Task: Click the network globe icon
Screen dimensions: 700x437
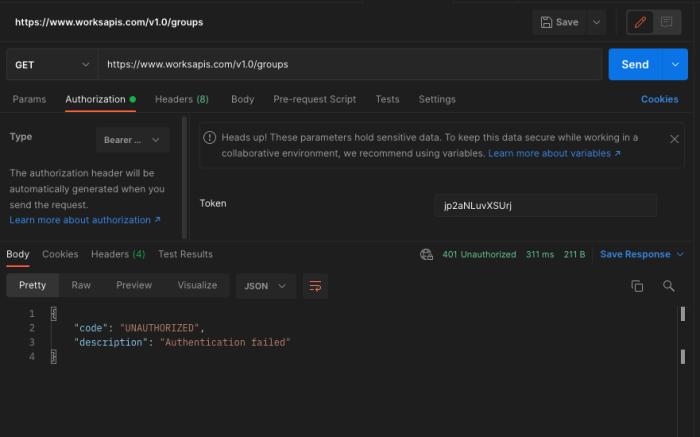Action: coord(426,254)
